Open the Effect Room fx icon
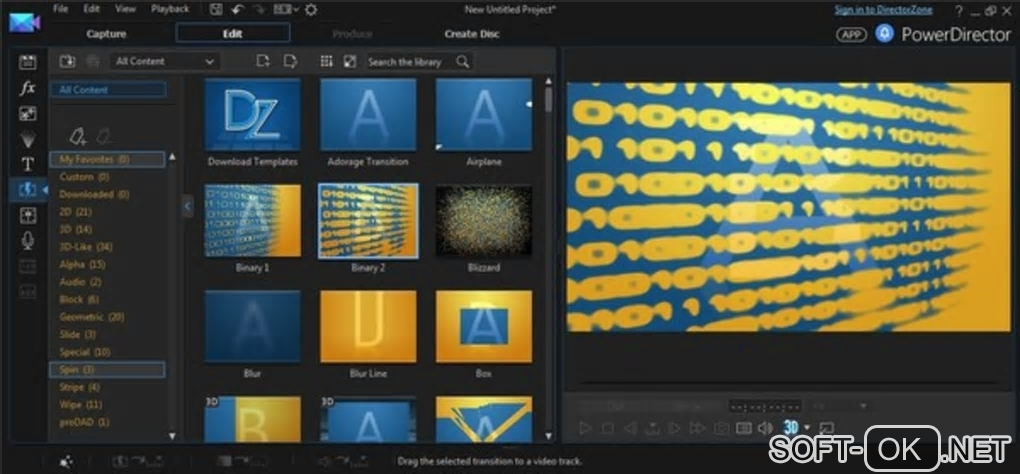This screenshot has width=1020, height=474. (27, 88)
